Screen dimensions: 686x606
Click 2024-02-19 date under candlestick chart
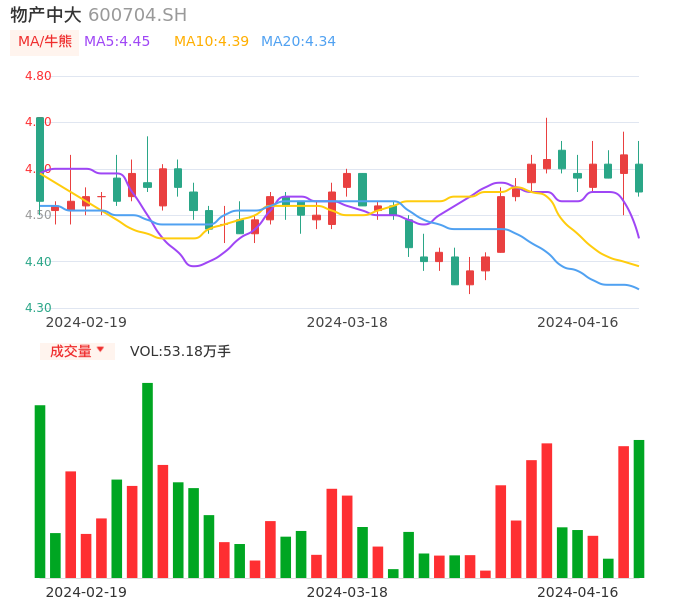pyautogui.click(x=86, y=322)
